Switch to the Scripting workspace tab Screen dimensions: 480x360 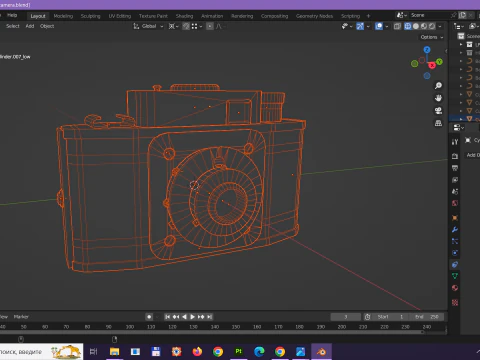point(350,16)
